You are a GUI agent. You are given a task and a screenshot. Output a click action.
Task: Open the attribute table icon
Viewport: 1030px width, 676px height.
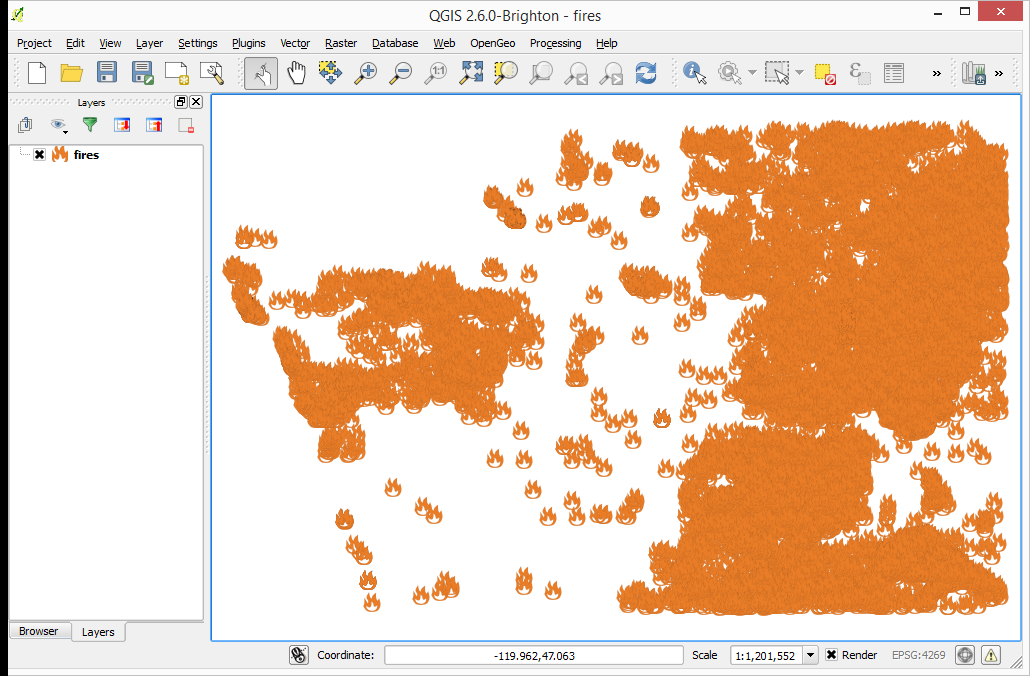pos(893,73)
